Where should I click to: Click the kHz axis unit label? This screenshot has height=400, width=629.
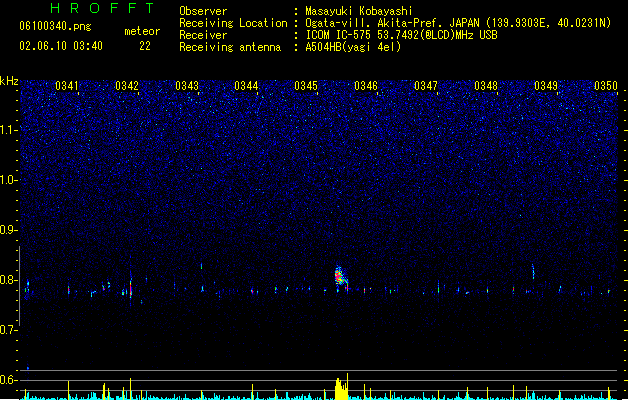tap(9, 81)
